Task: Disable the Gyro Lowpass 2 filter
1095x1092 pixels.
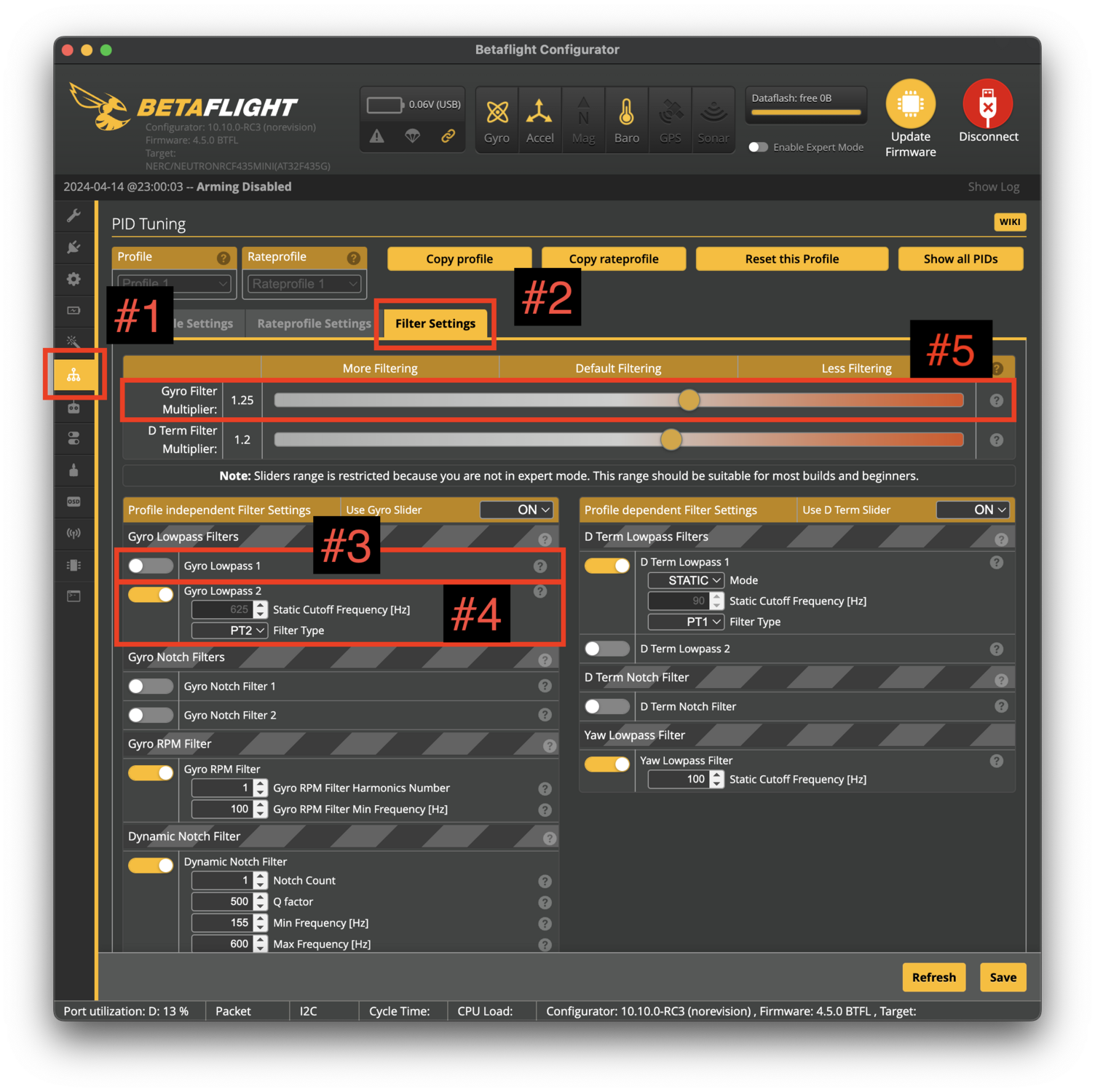Action: tap(150, 594)
